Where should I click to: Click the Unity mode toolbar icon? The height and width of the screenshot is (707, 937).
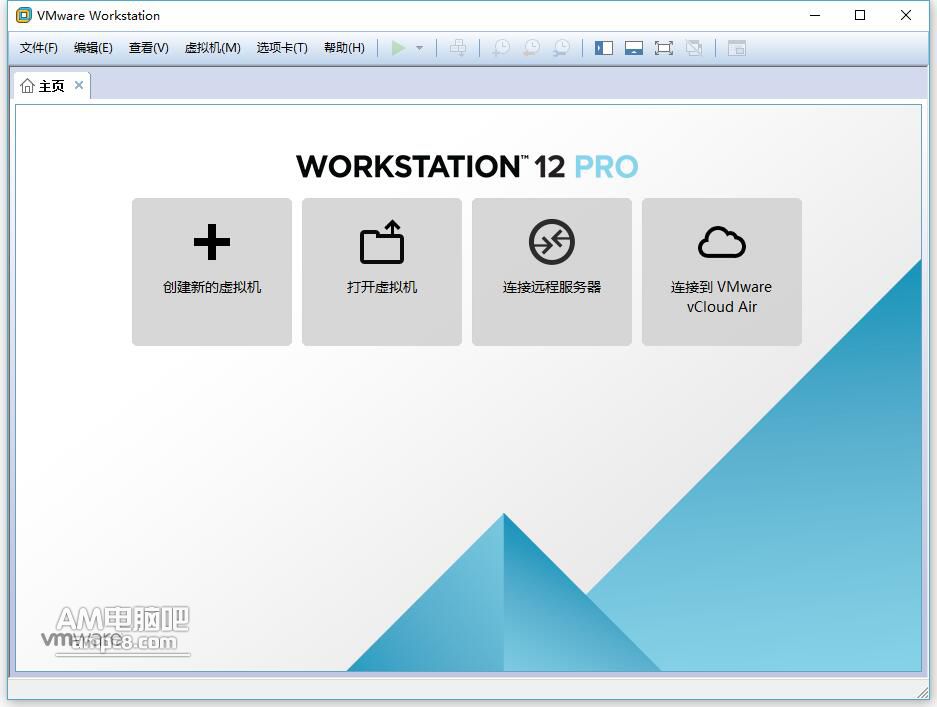click(694, 48)
